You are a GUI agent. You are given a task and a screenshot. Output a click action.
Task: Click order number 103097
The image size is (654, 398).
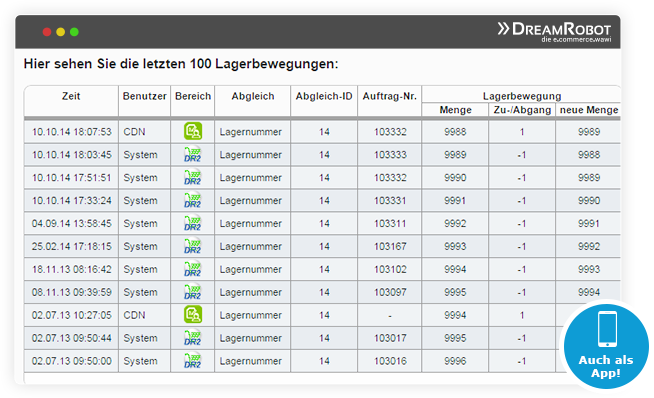390,292
